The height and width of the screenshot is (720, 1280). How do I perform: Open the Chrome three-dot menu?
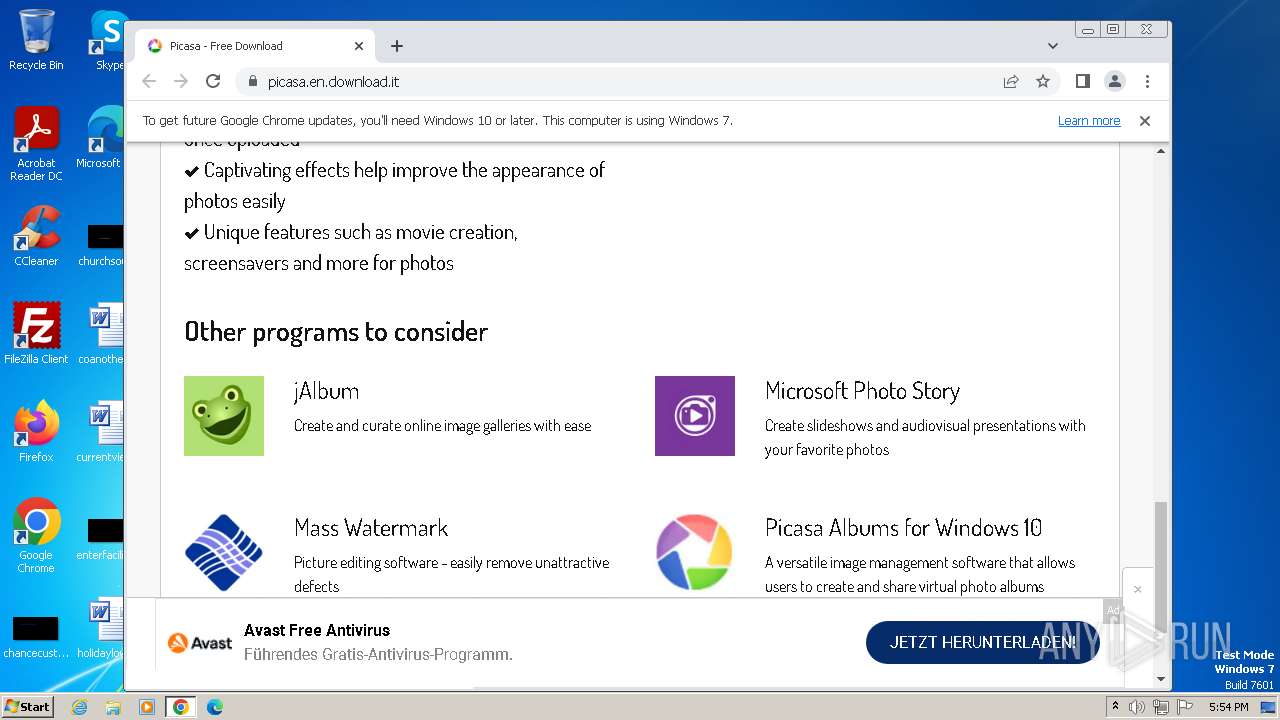(1147, 81)
